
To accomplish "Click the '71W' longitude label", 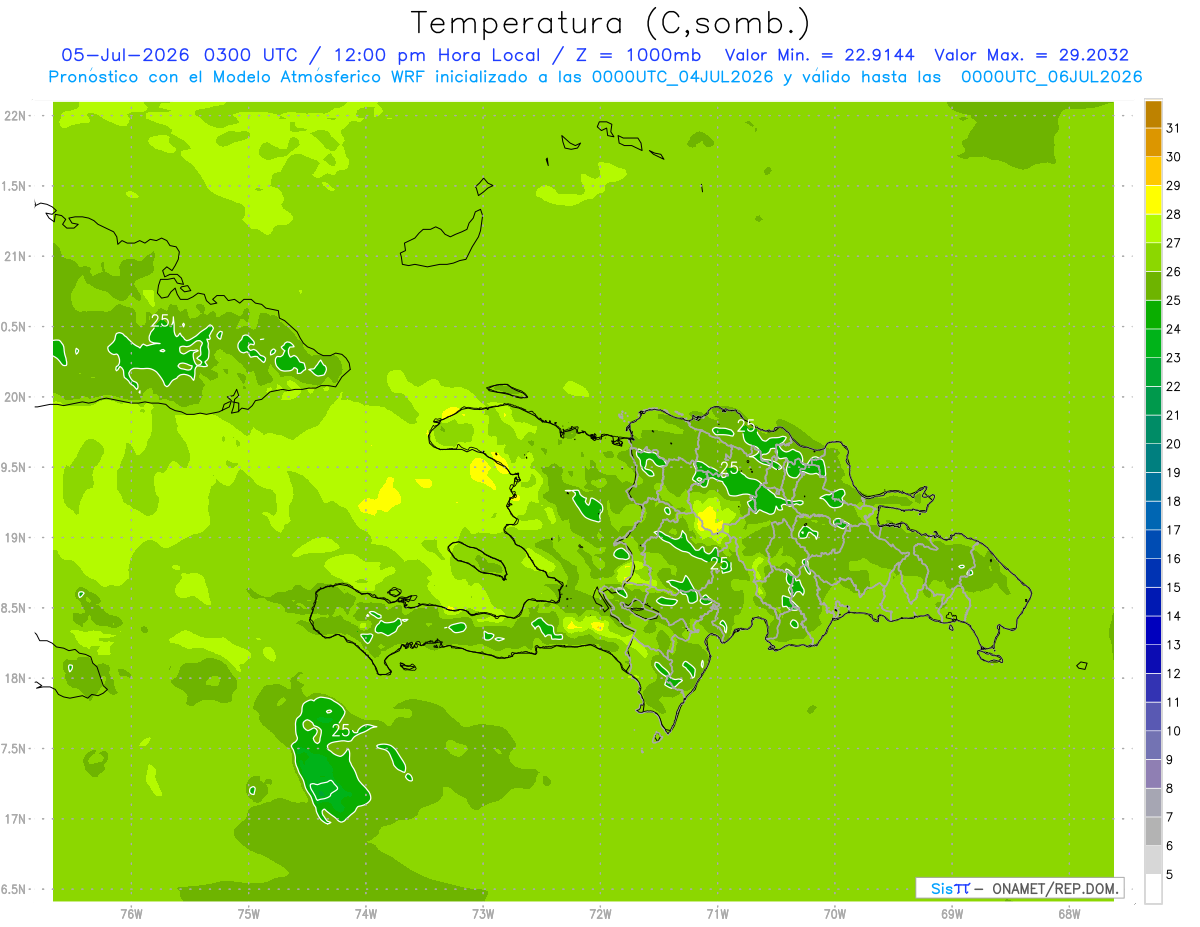I will (x=717, y=914).
